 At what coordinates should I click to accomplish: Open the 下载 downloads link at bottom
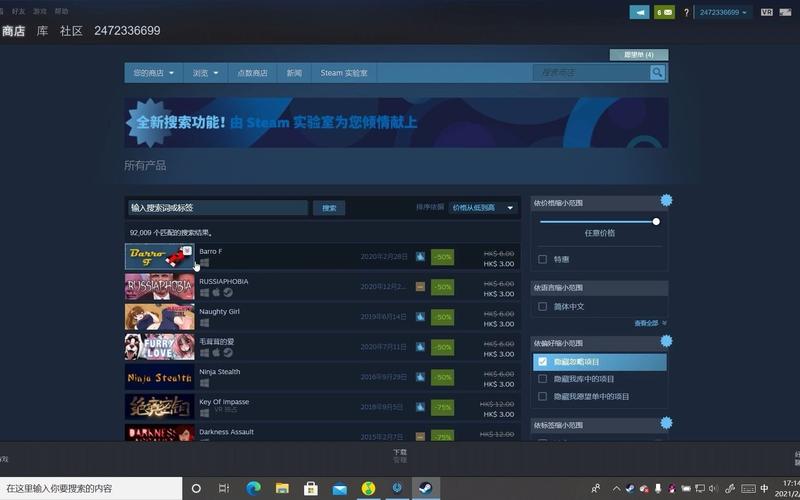click(x=400, y=452)
